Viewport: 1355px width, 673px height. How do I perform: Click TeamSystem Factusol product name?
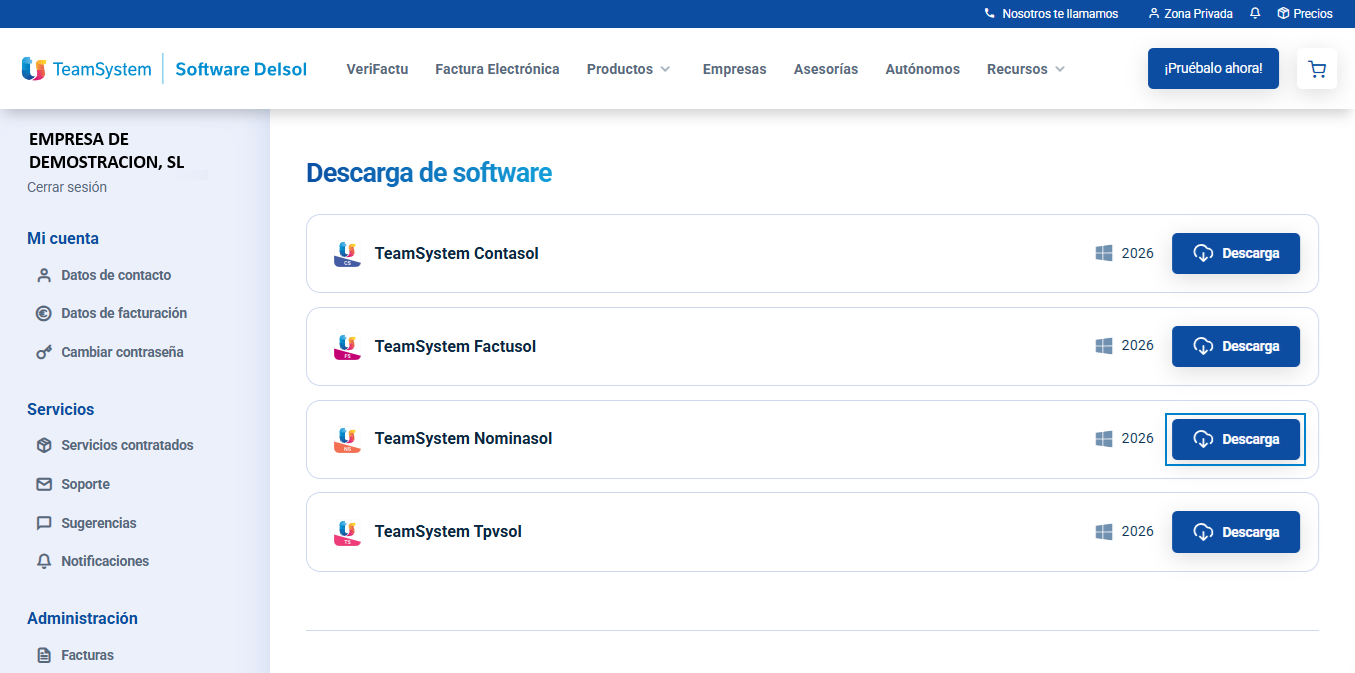point(455,346)
